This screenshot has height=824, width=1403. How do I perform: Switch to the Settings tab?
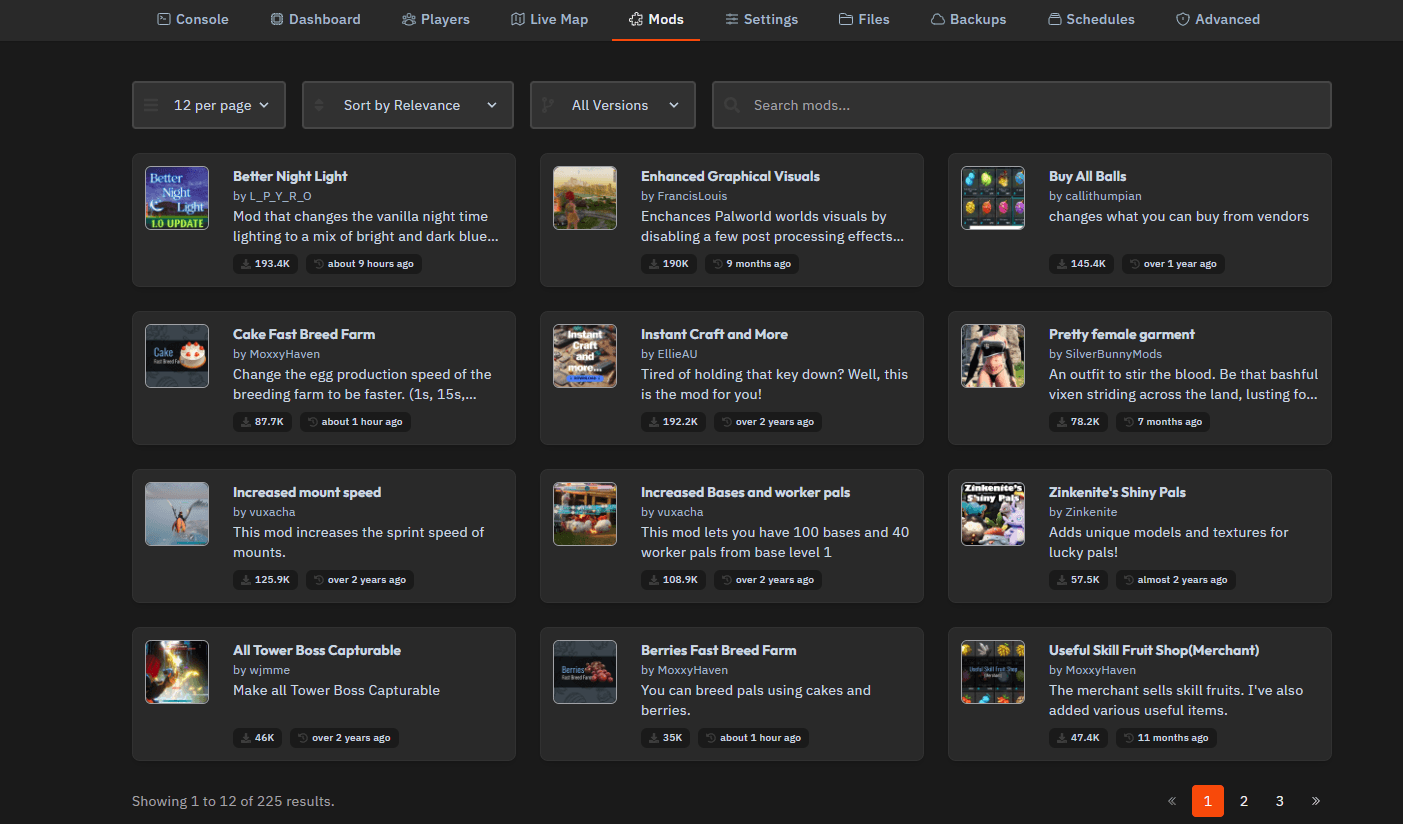click(762, 19)
